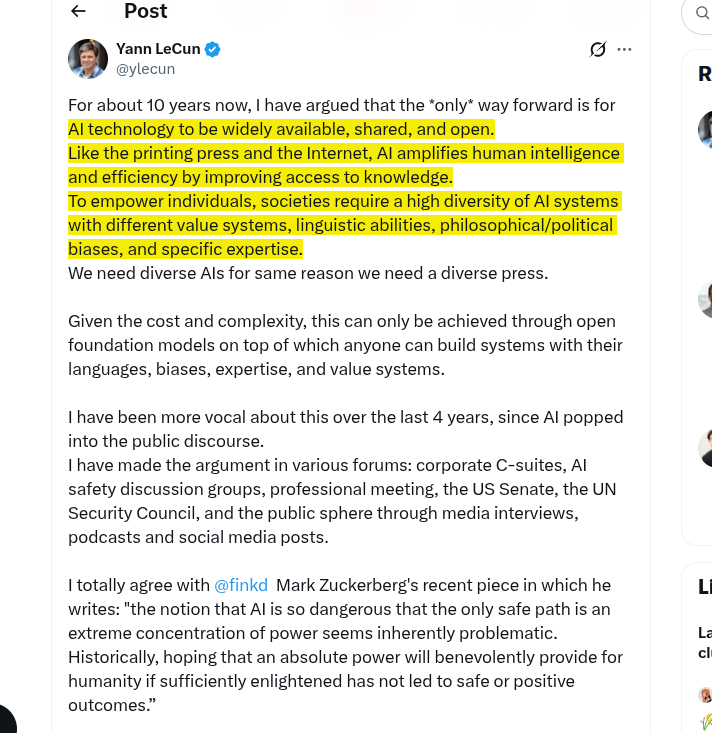
Task: Click the "We need diverse AIs" sentence
Action: [308, 273]
